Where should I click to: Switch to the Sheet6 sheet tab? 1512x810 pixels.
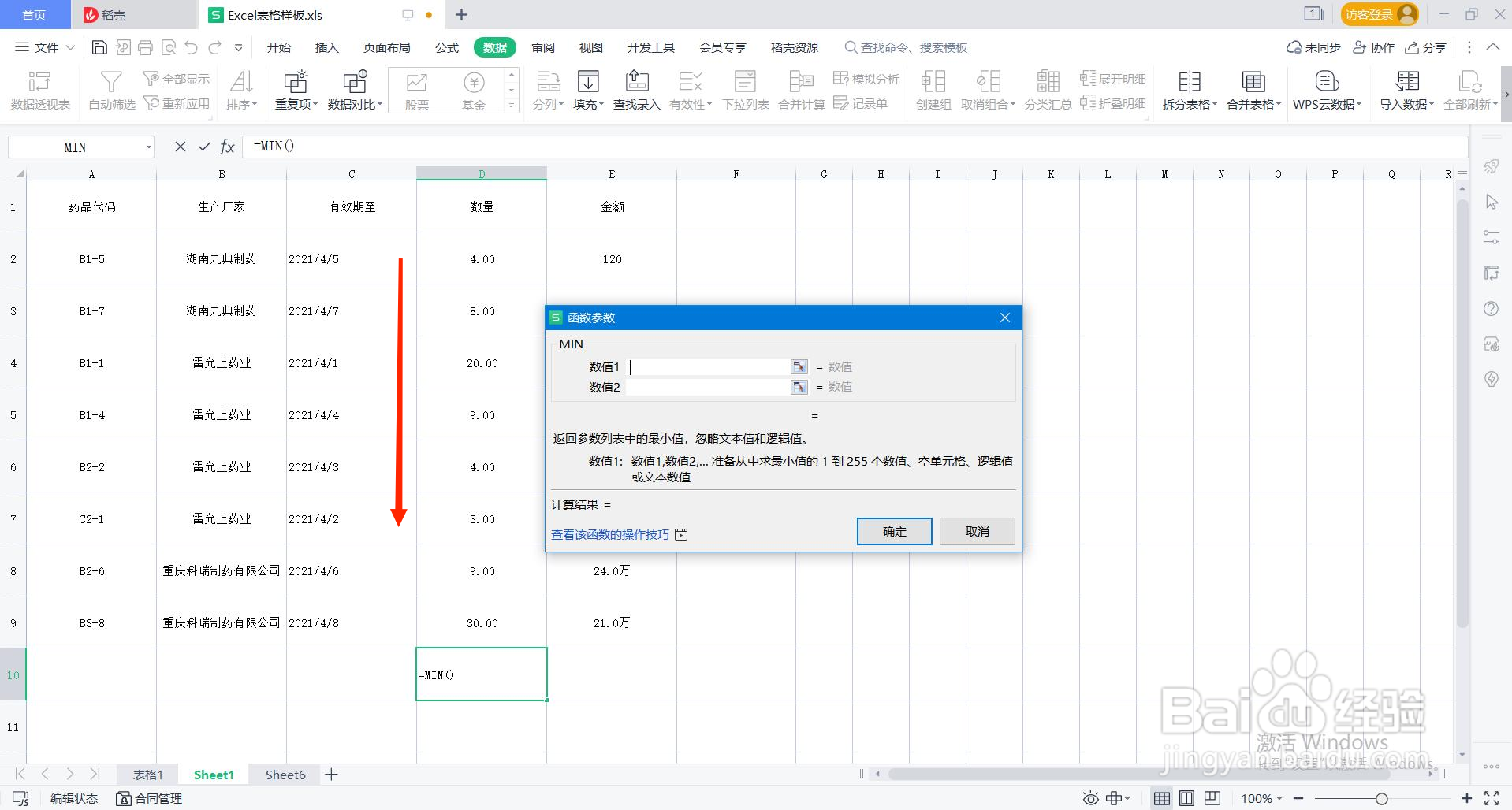pyautogui.click(x=285, y=775)
